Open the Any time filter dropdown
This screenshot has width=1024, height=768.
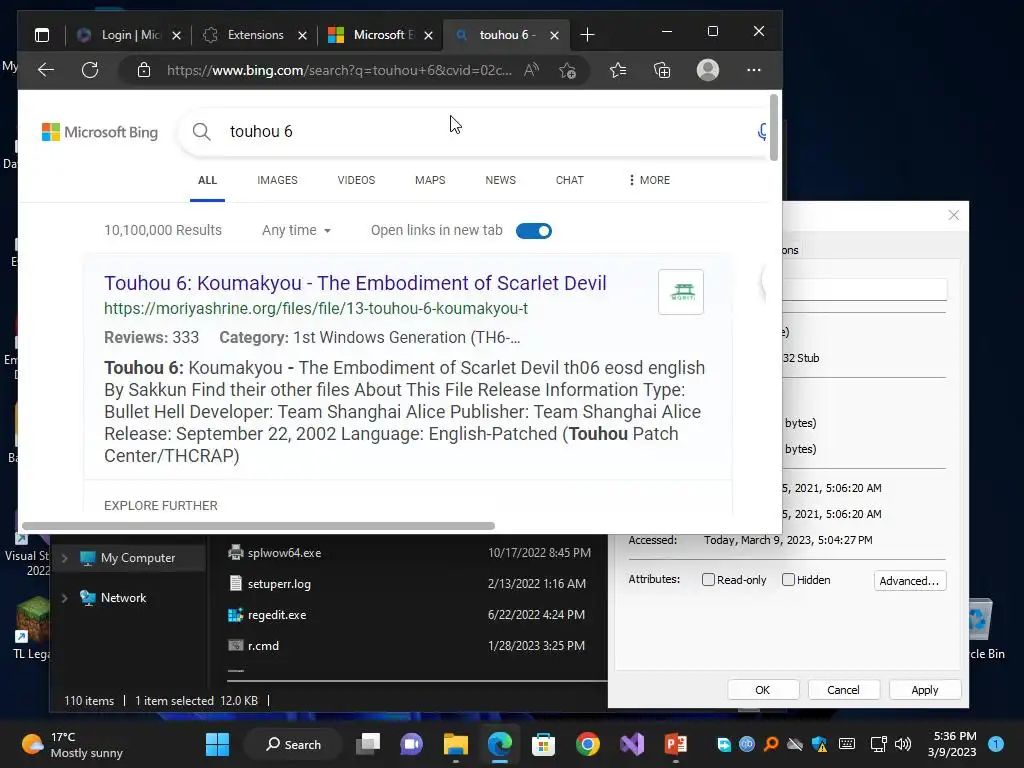pos(296,231)
